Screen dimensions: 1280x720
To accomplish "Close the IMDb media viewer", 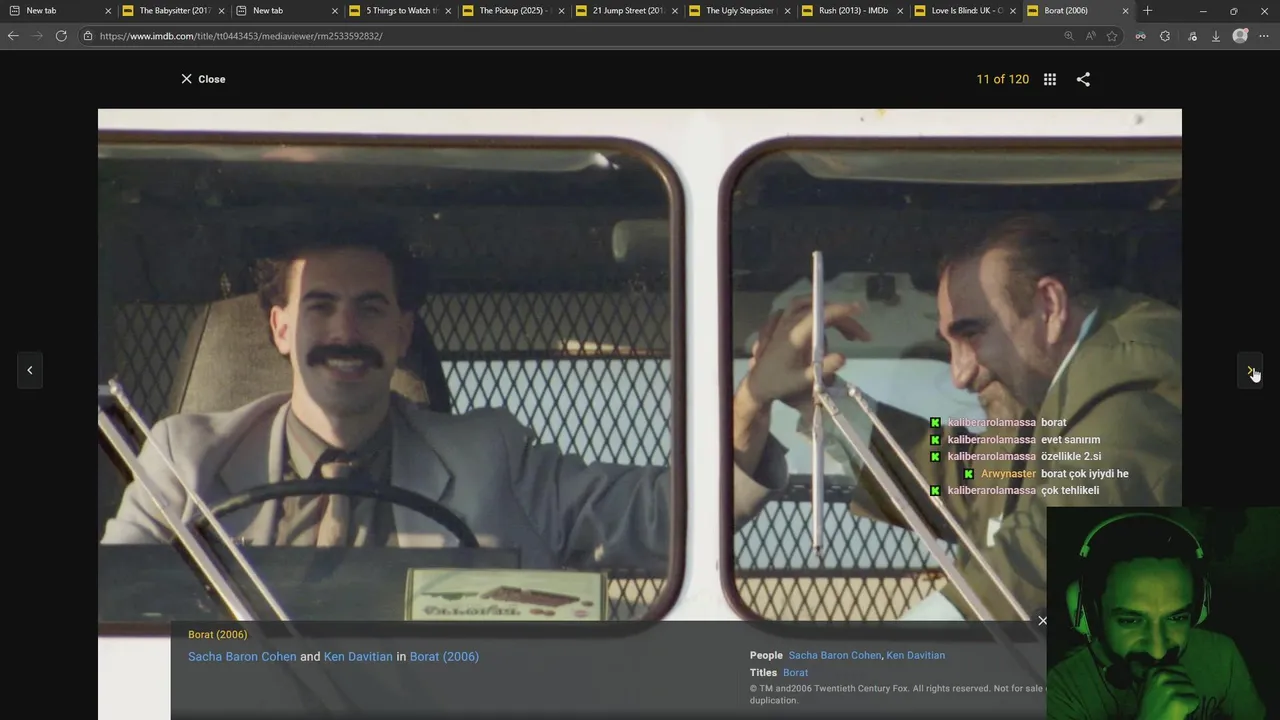I will click(x=203, y=79).
